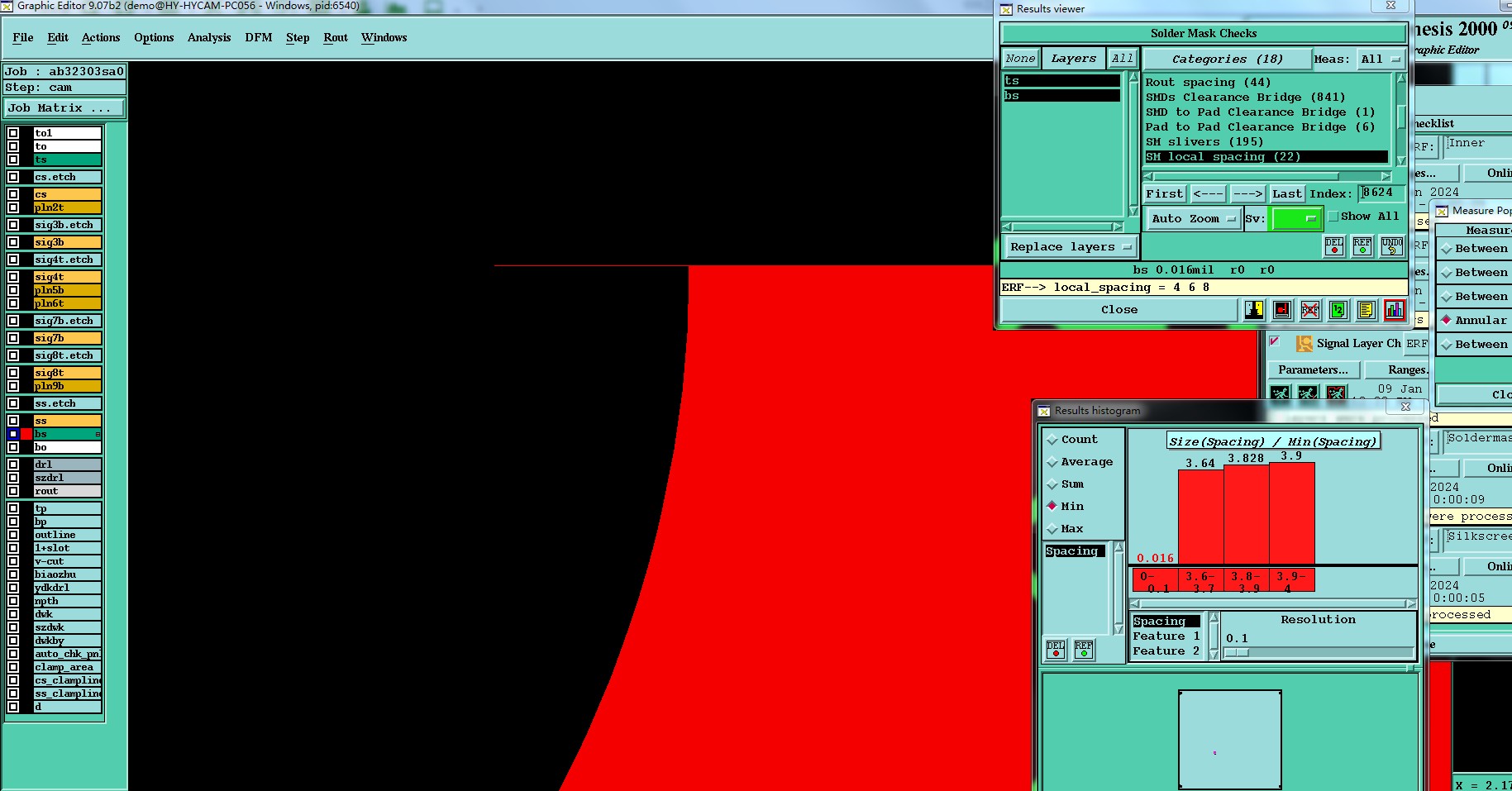Click the green numbered page icon
The width and height of the screenshot is (1512, 791).
[x=1338, y=310]
